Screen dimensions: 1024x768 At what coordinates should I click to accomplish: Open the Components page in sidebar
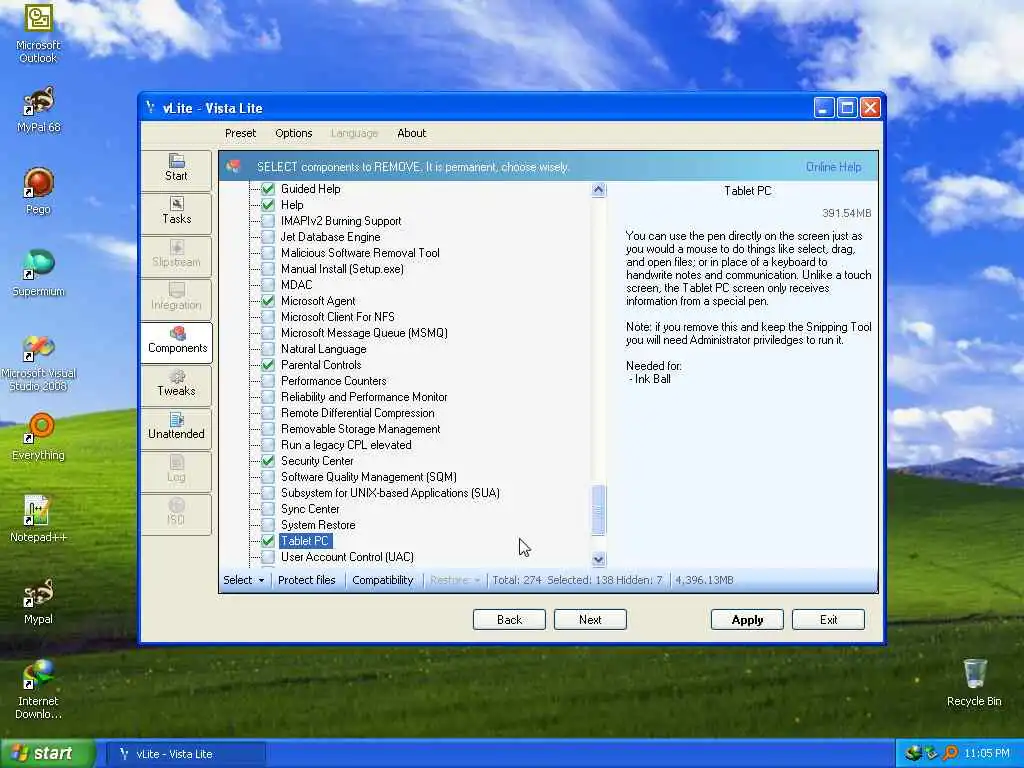(176, 341)
